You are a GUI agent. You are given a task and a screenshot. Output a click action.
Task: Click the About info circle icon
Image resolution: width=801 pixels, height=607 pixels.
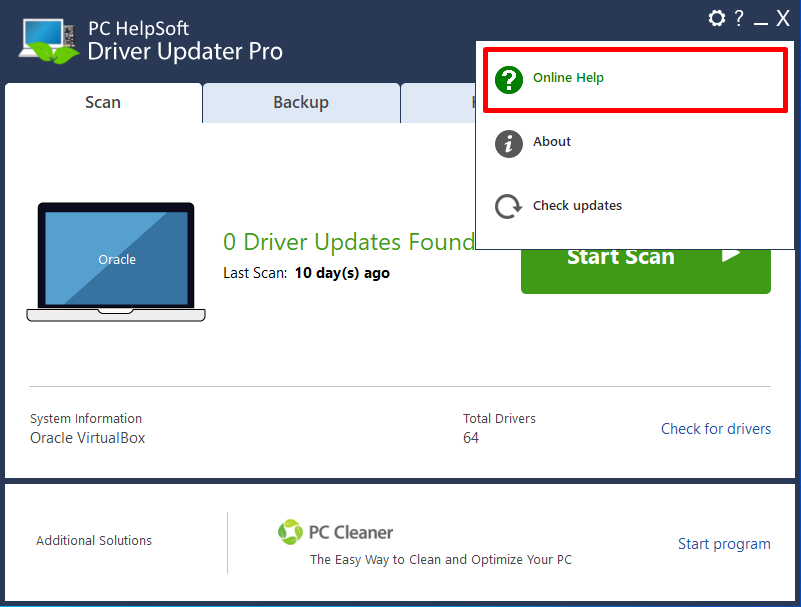[509, 143]
